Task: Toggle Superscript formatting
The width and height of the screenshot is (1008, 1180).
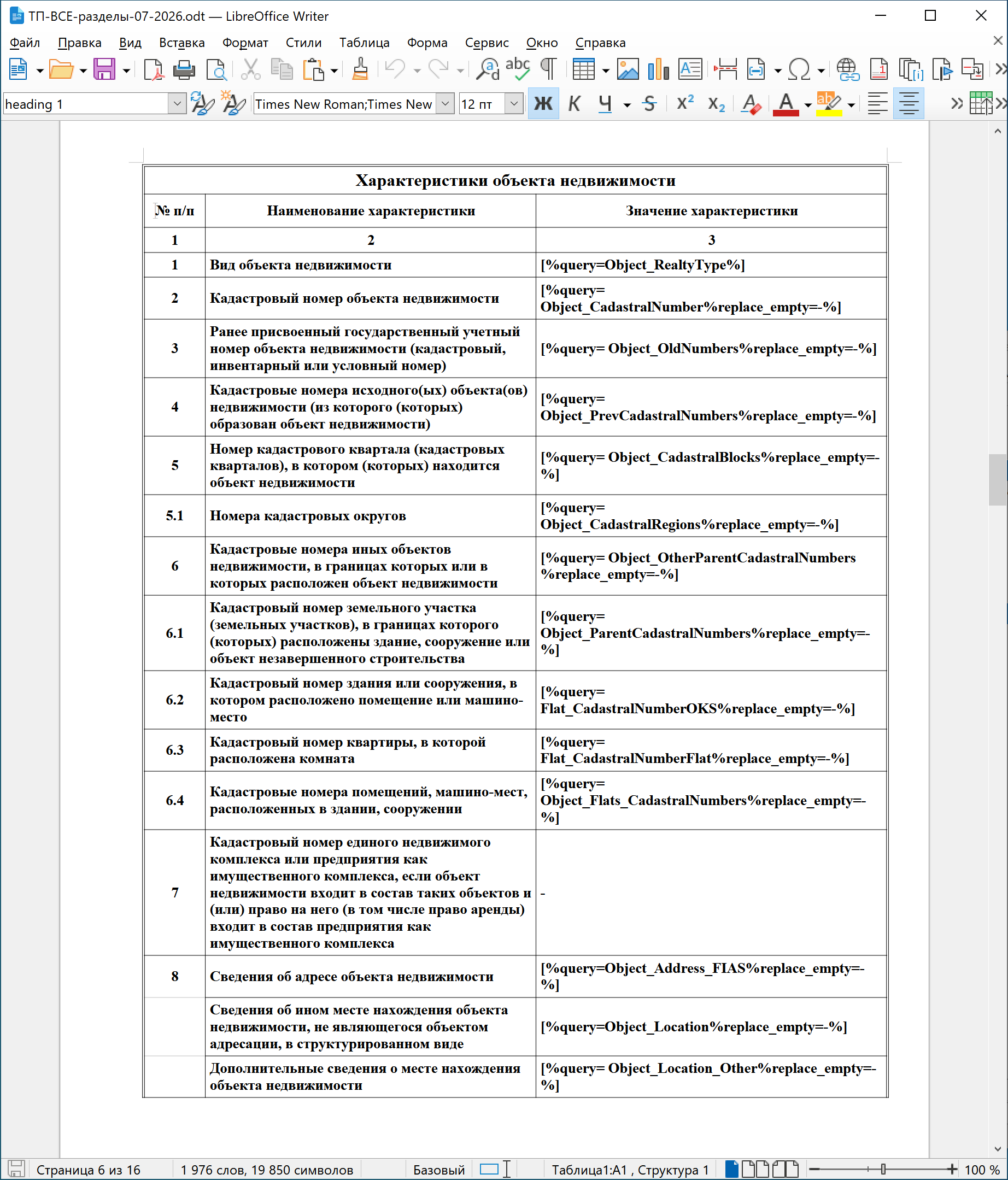Action: point(685,104)
